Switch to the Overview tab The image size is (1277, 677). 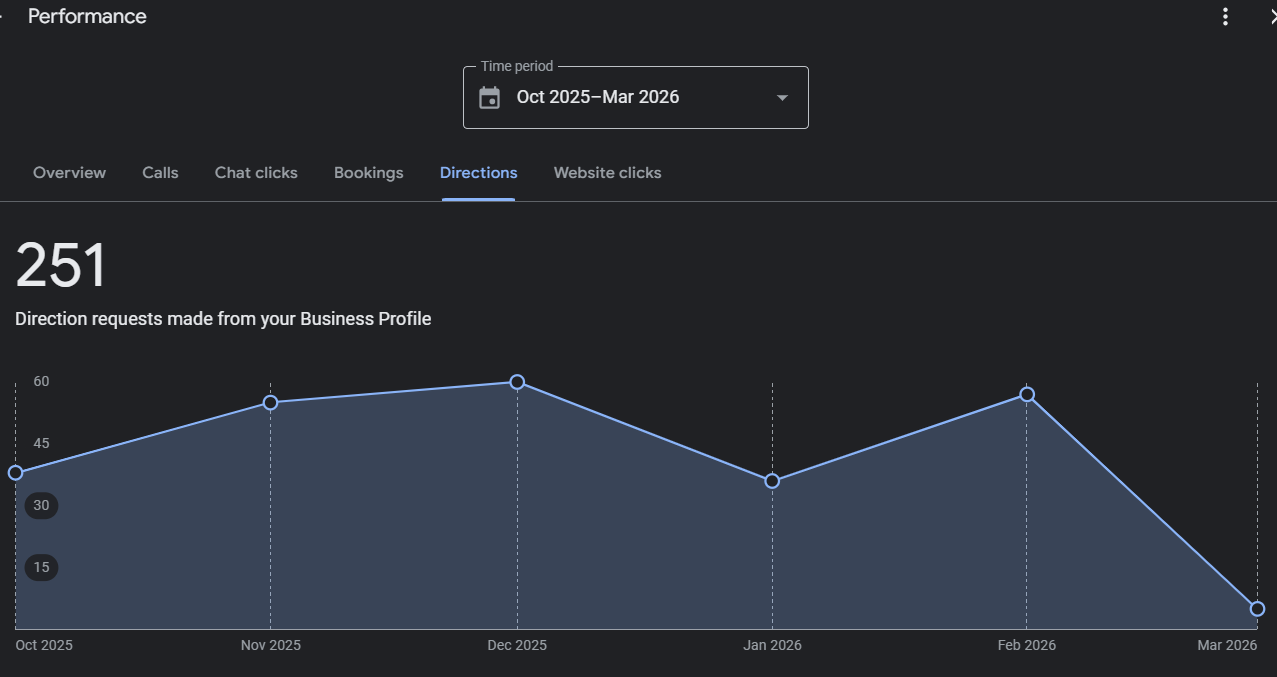click(69, 173)
